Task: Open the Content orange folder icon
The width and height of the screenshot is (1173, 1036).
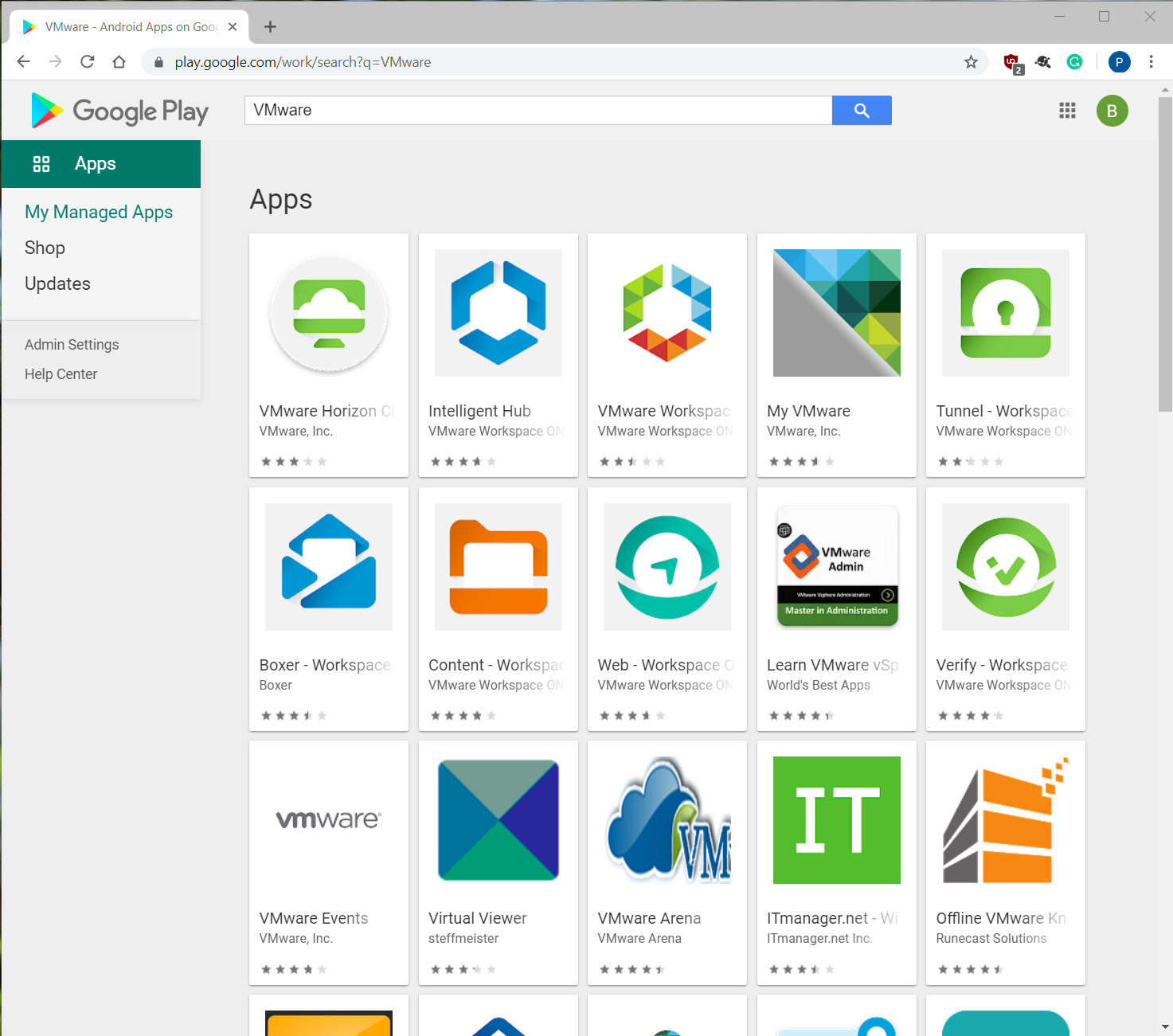Action: pyautogui.click(x=499, y=567)
